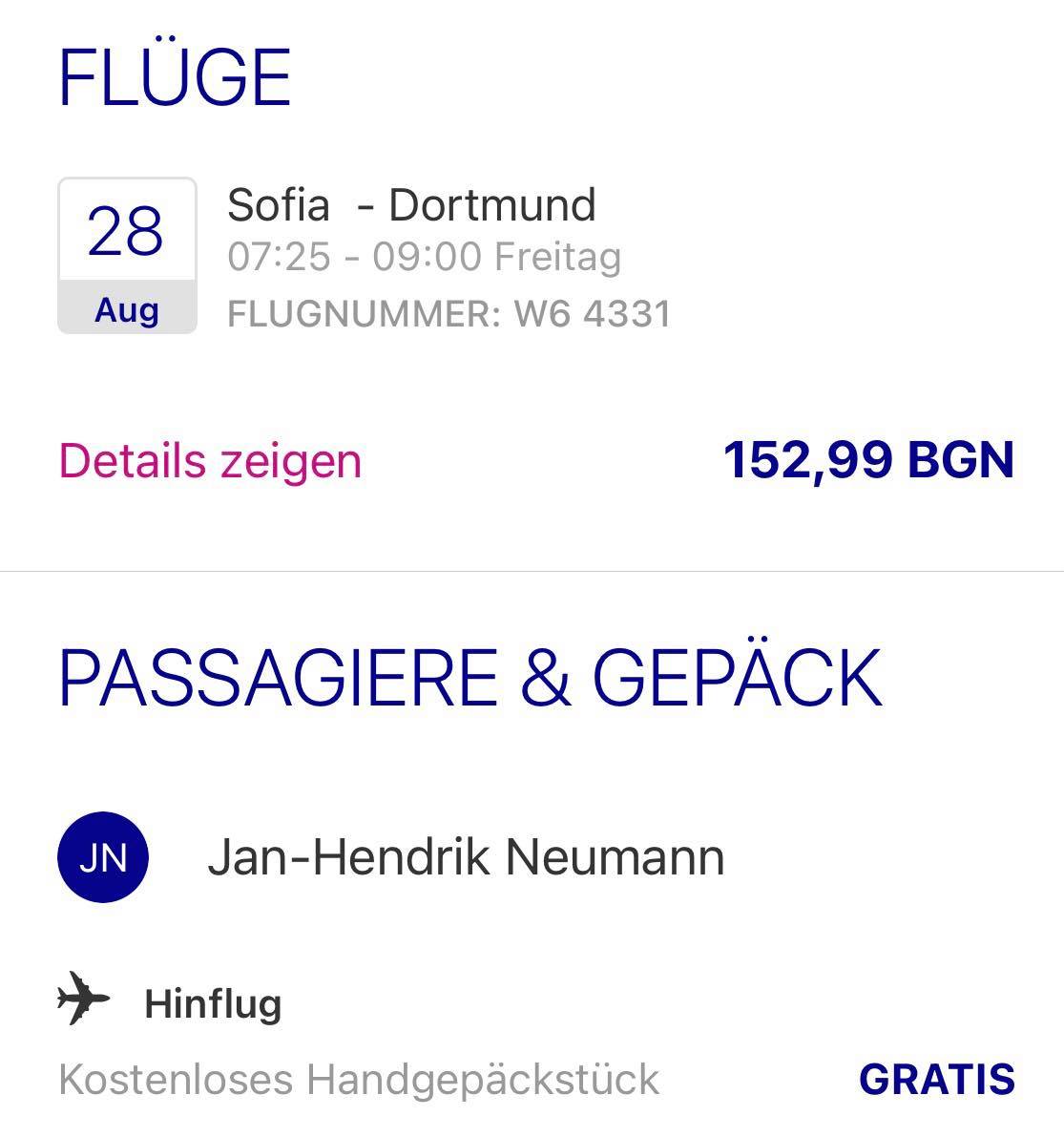Tap the departure city Sofia
This screenshot has width=1064, height=1137.
point(278,205)
